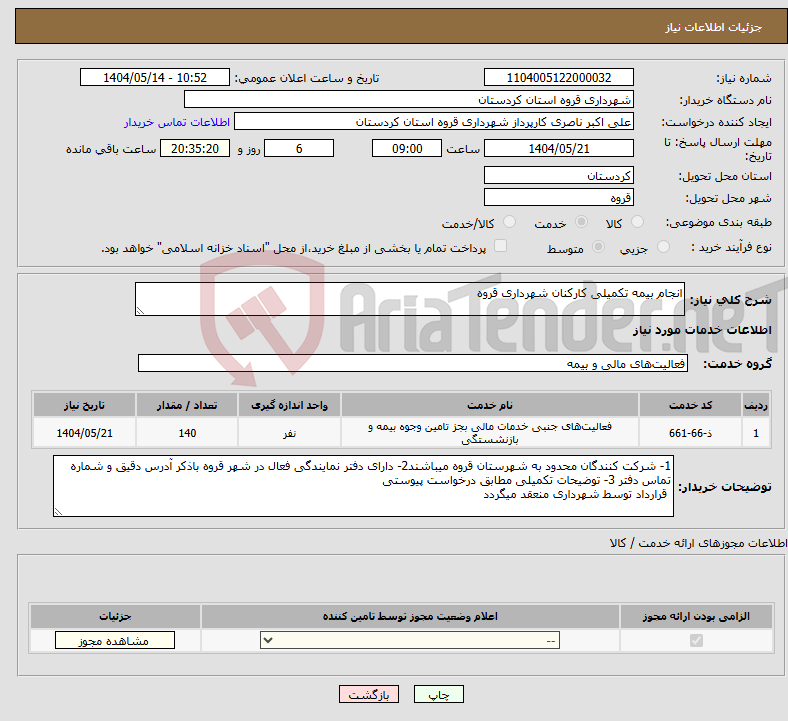The width and height of the screenshot is (788, 721).
Task: Click the buyer organization name field
Action: click(409, 99)
